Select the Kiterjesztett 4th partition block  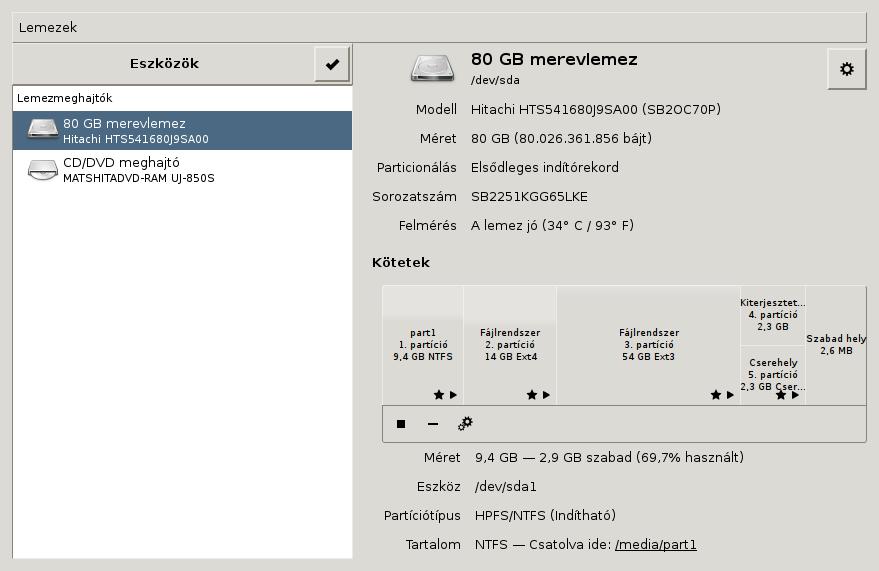coord(773,314)
